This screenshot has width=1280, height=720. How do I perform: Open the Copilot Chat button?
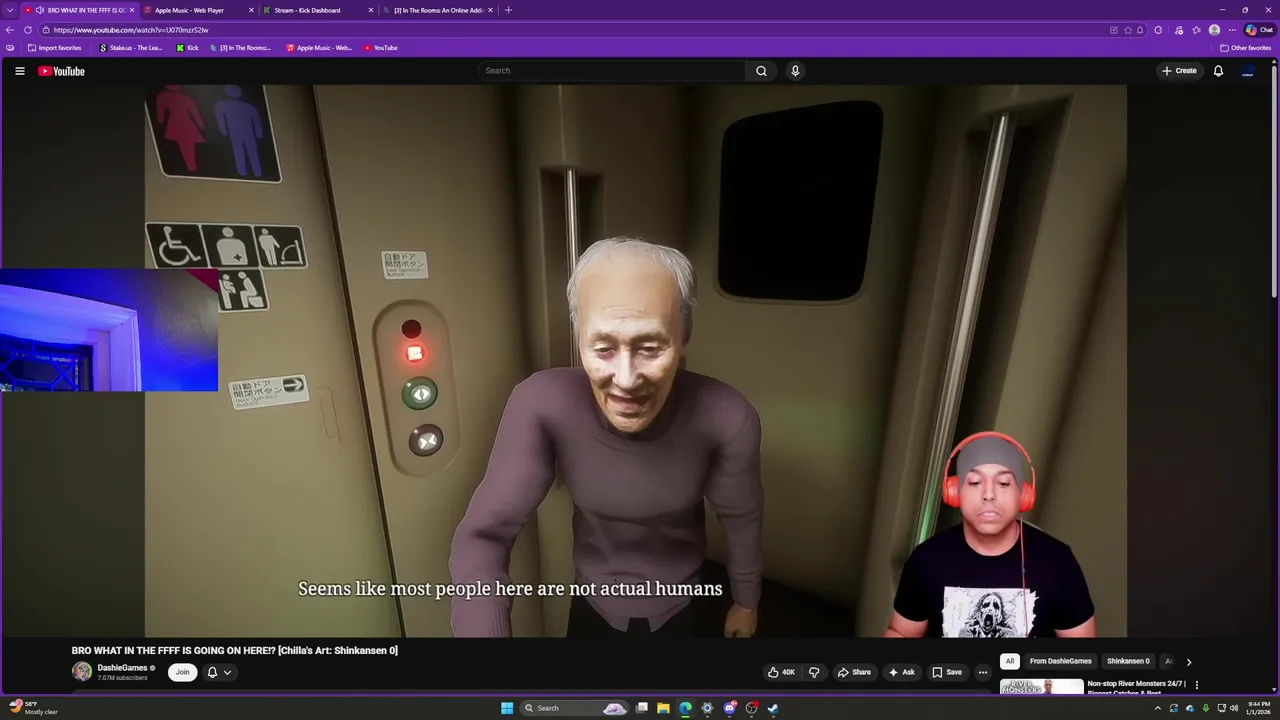point(1259,30)
